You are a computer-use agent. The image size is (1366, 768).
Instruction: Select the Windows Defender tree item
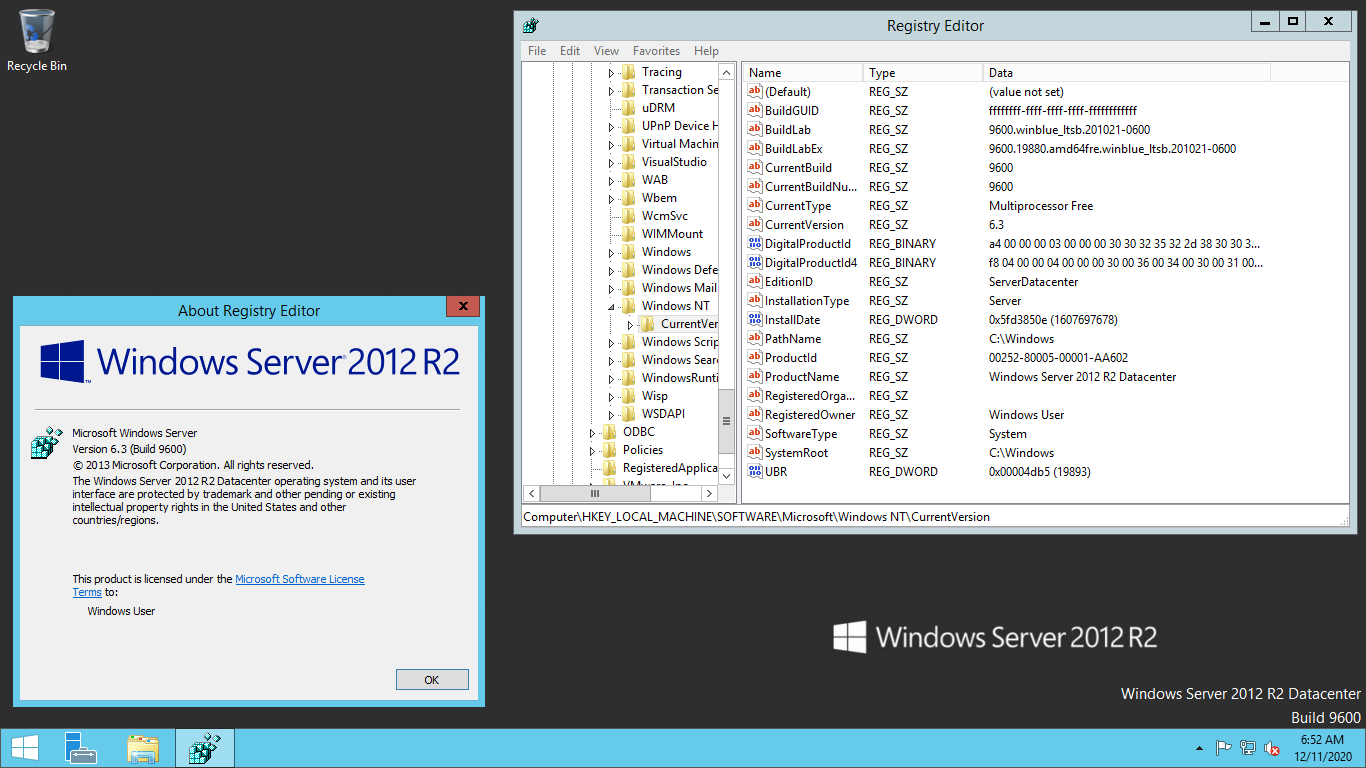tap(679, 270)
